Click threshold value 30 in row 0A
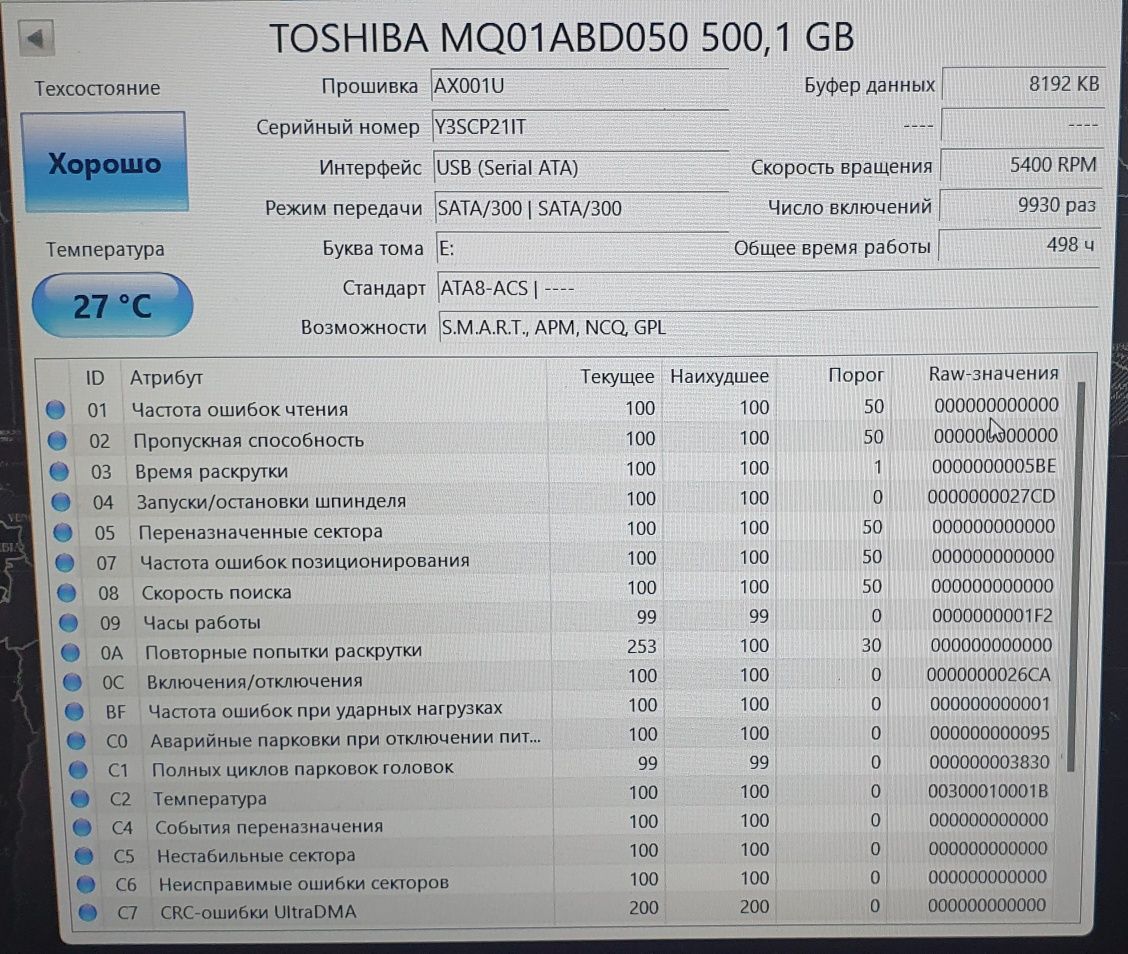1128x954 pixels. (x=871, y=645)
